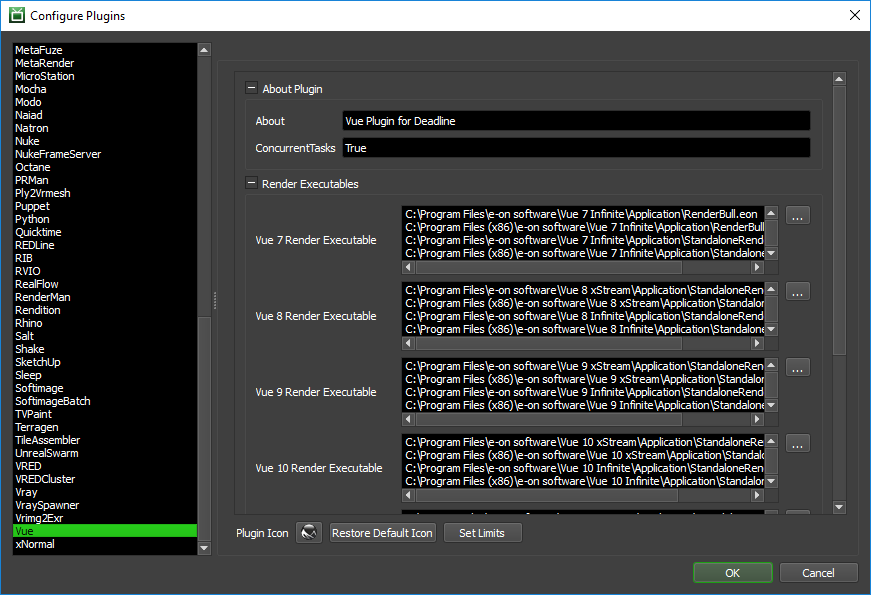Select Ply2Vrmesh in the plugin list

click(105, 193)
